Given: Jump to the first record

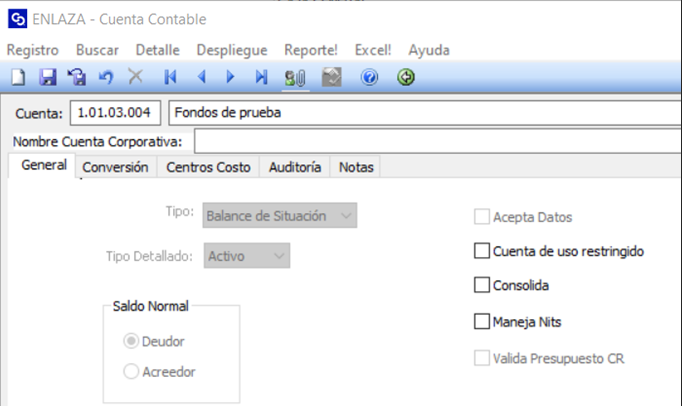Looking at the screenshot, I should (170, 77).
